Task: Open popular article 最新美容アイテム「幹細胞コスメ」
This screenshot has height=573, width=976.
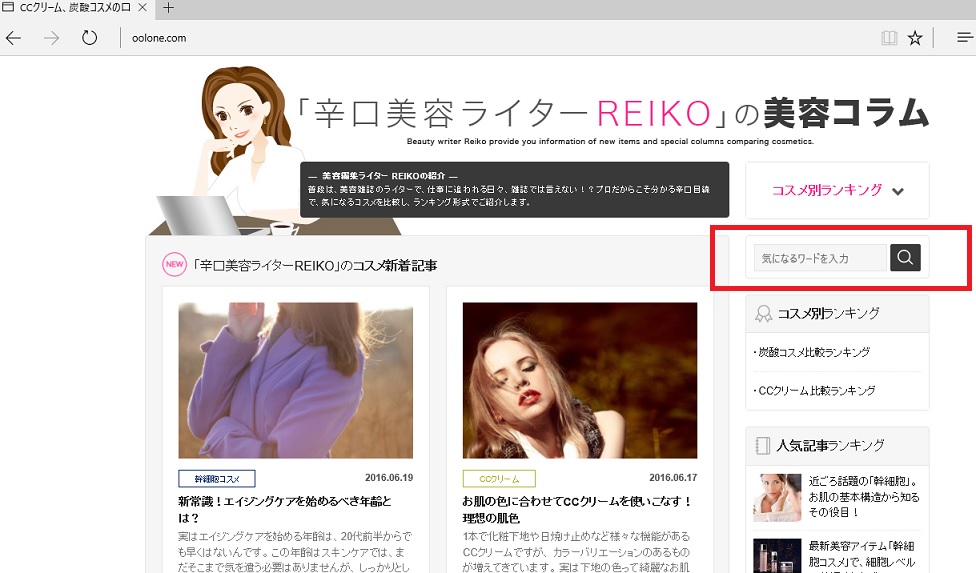Action: (862, 555)
